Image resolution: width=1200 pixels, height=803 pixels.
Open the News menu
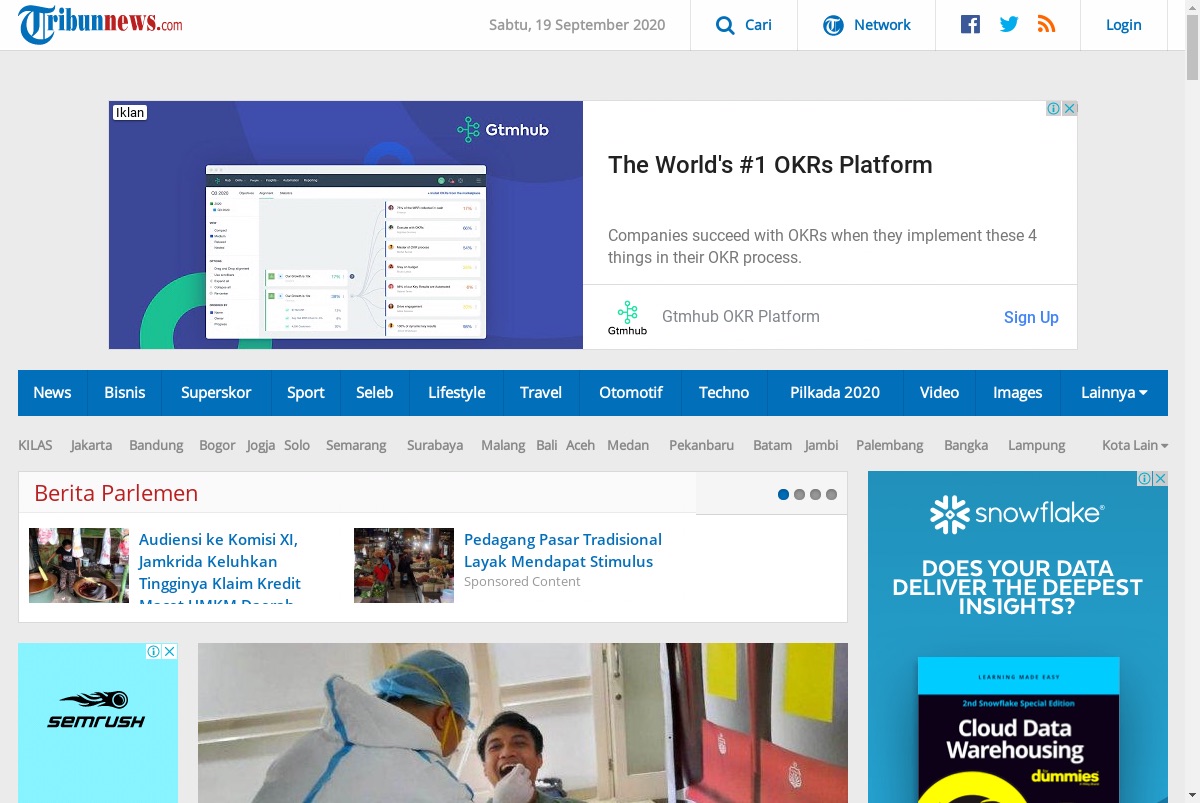52,393
